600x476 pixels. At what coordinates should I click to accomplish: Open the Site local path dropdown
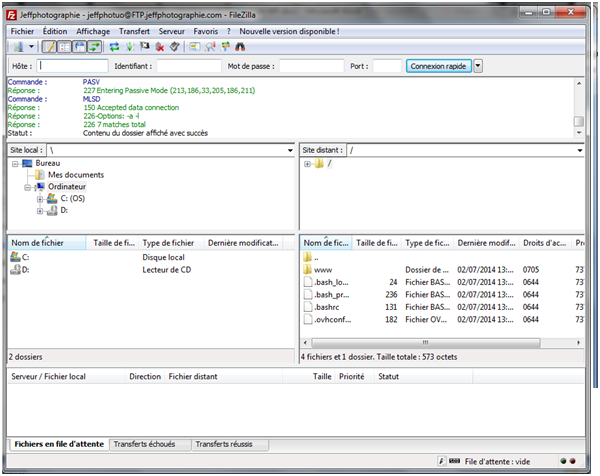tap(290, 150)
